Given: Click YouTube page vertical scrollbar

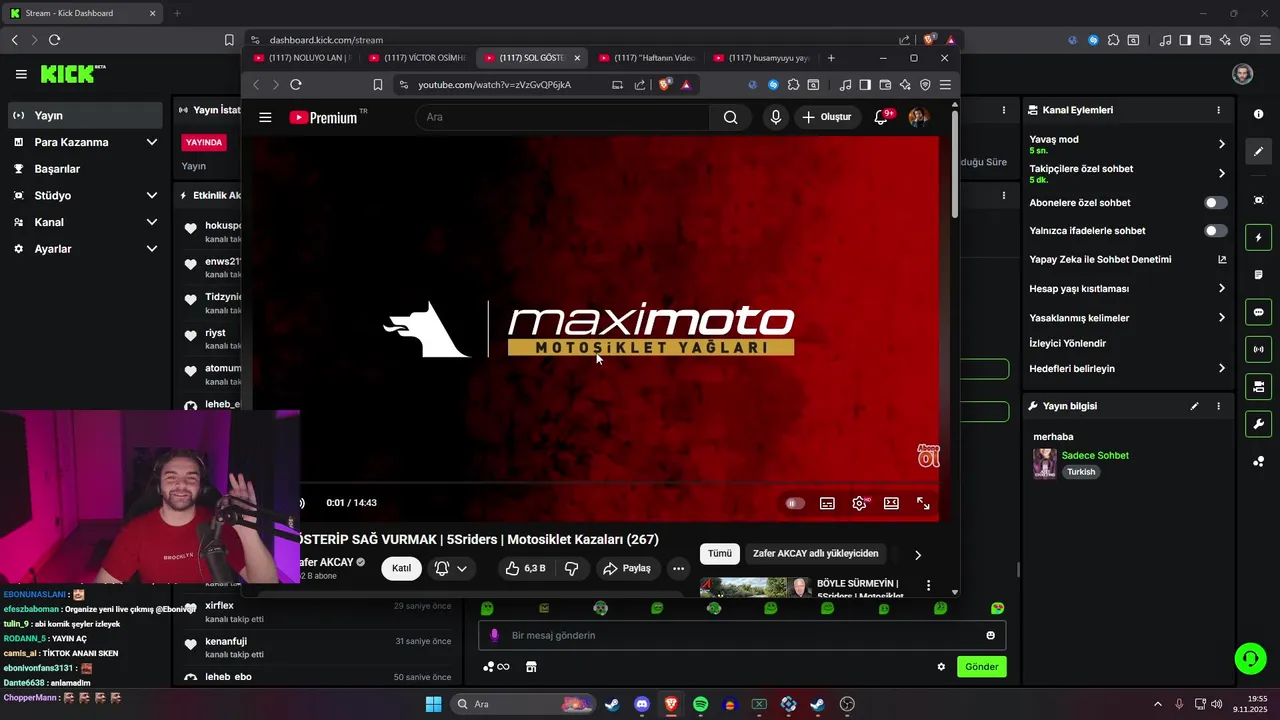Looking at the screenshot, I should 955,165.
